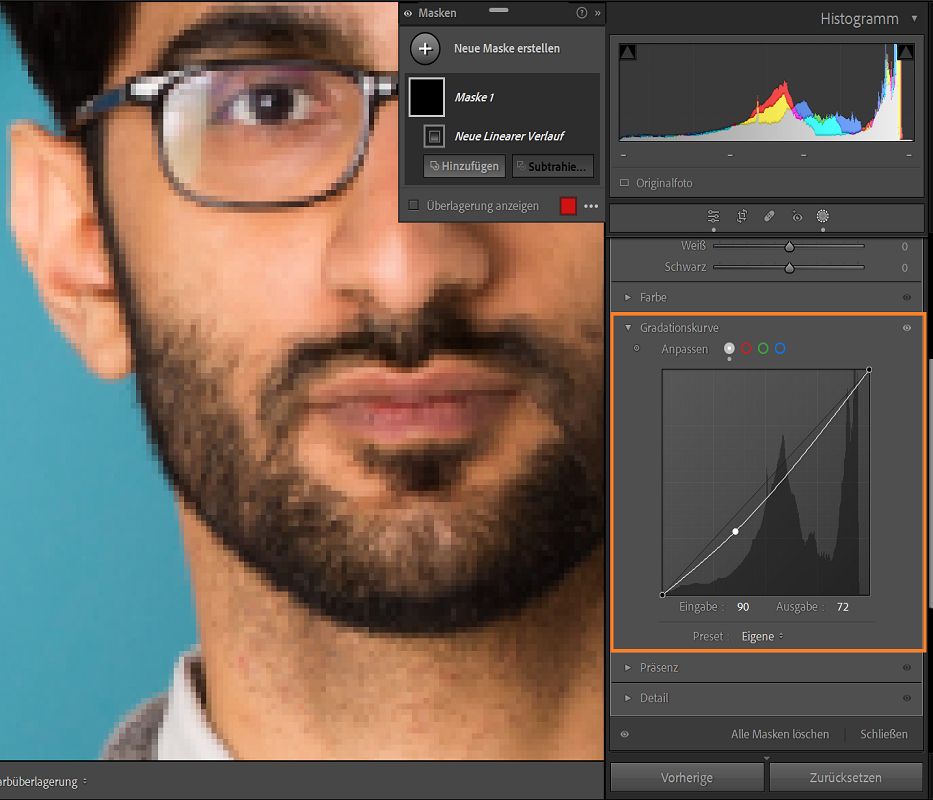Image resolution: width=933 pixels, height=800 pixels.
Task: Click the Schwarz slider handle
Action: coord(789,268)
